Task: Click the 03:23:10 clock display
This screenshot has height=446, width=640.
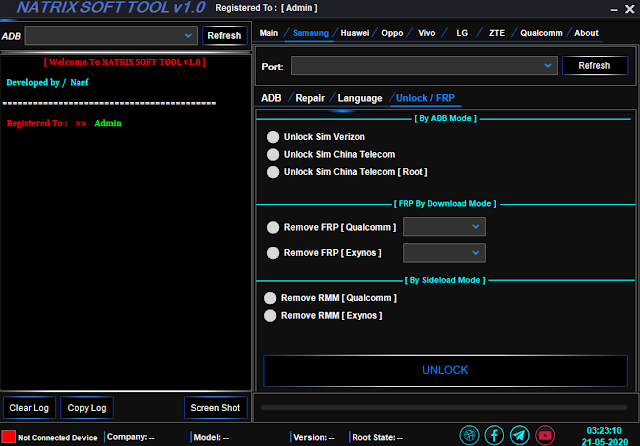Action: [x=604, y=430]
